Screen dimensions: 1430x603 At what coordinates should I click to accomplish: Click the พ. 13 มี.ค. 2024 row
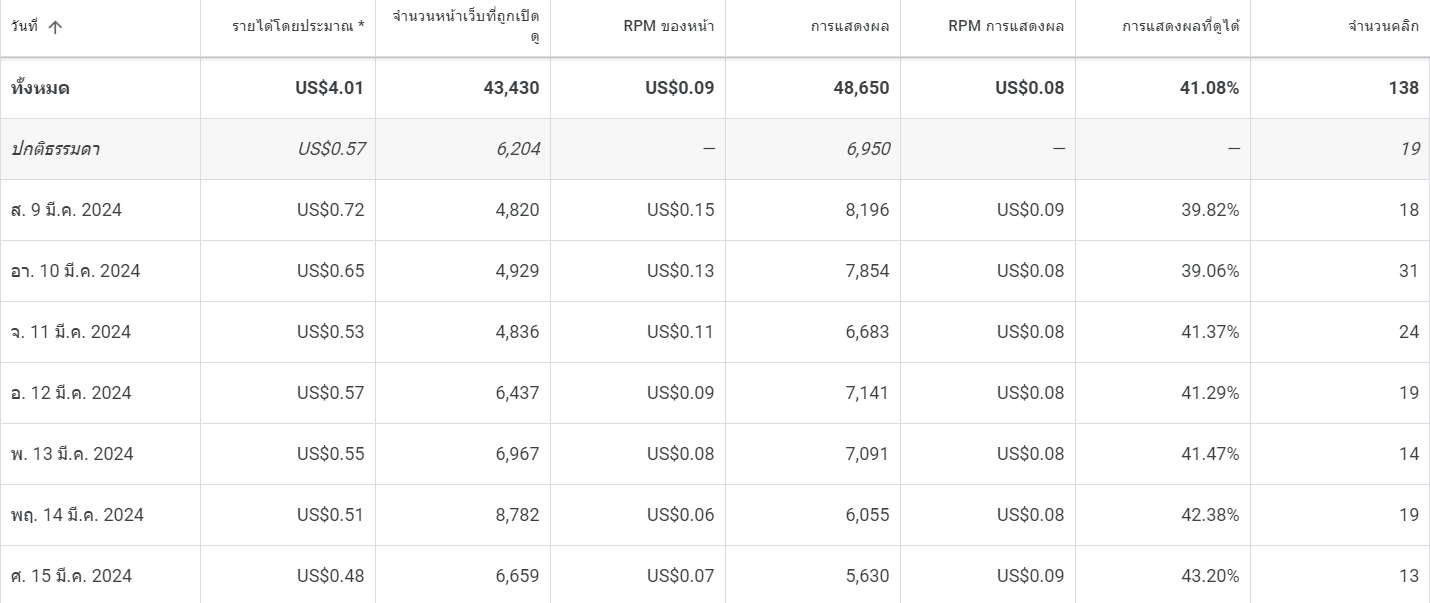click(x=72, y=454)
